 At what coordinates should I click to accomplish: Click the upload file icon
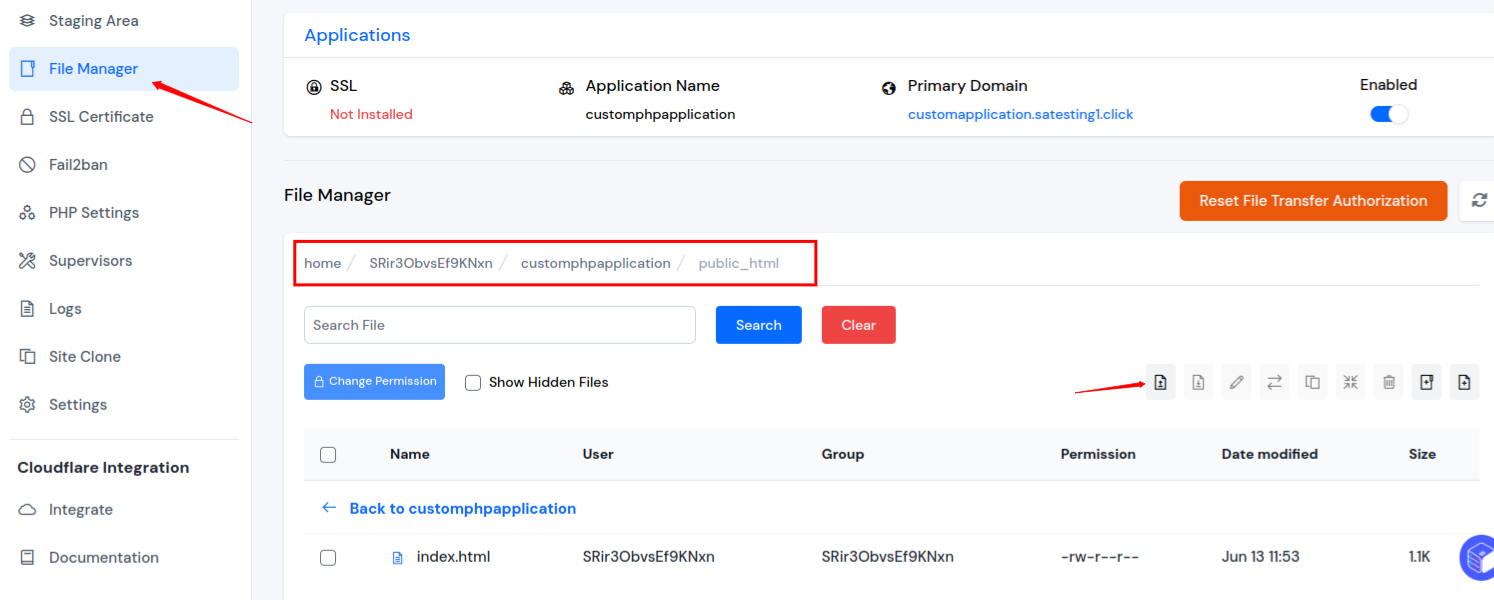pyautogui.click(x=1160, y=382)
